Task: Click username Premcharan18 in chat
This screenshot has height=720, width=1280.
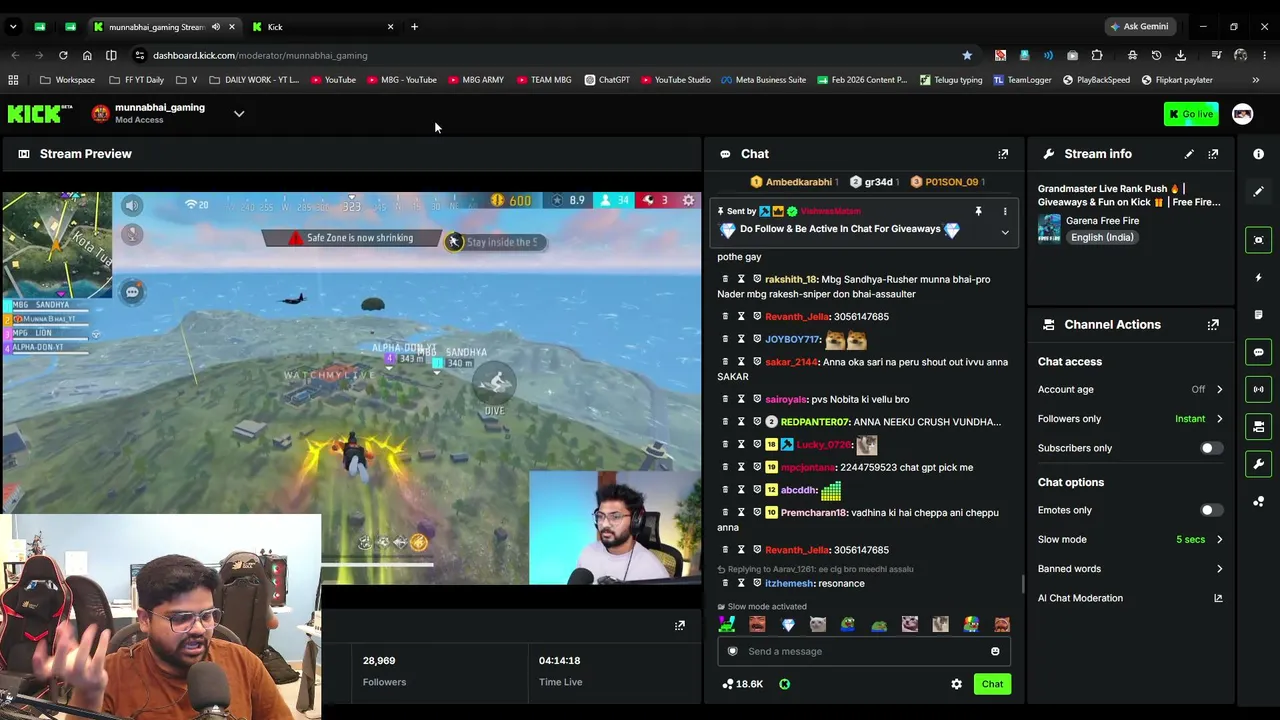Action: 814,513
